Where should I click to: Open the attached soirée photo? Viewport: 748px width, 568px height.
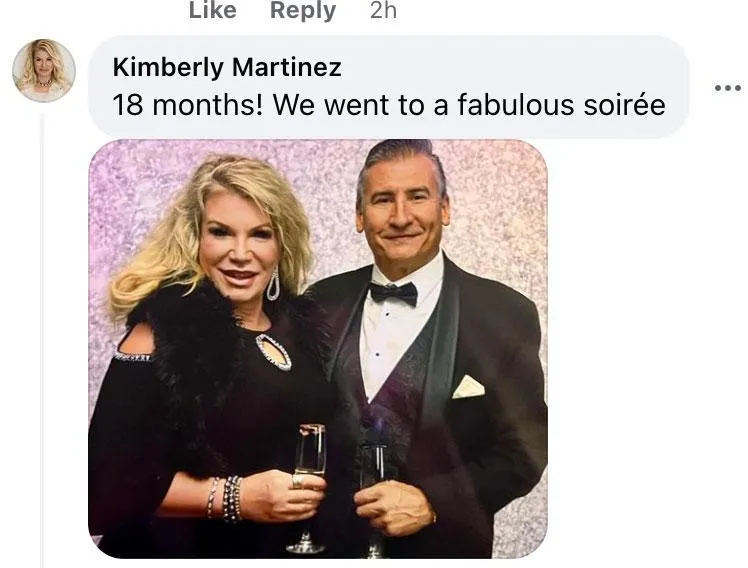click(318, 348)
